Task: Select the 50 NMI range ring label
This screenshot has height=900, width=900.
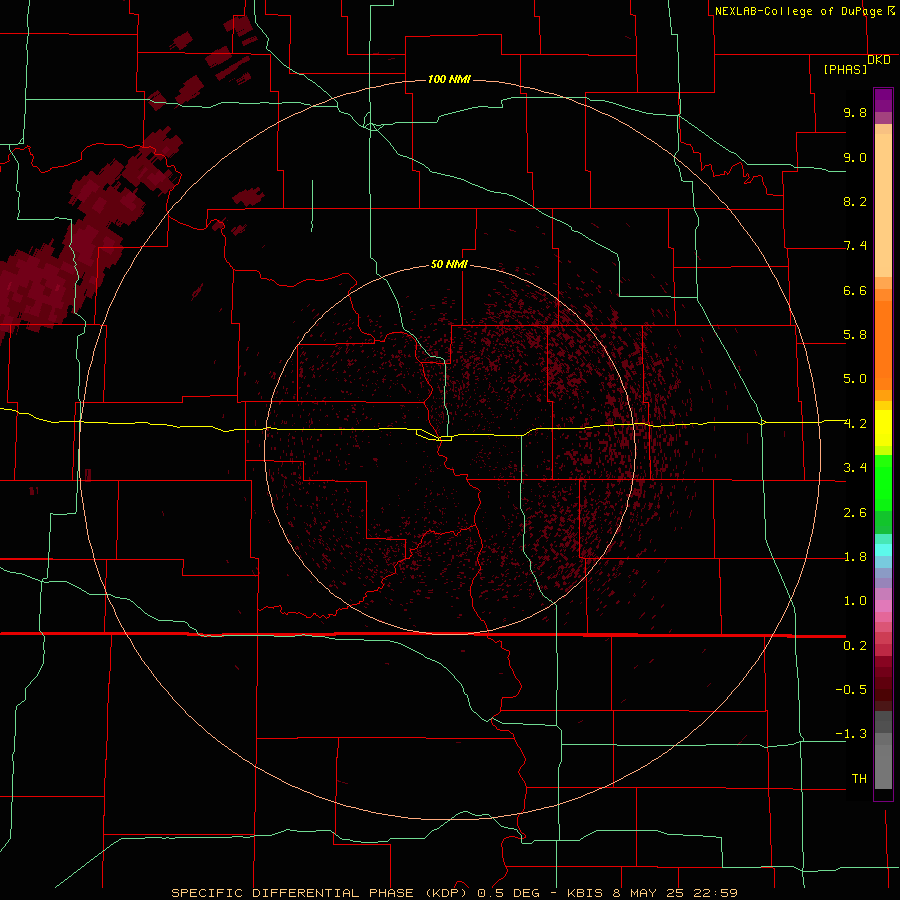Action: [449, 264]
